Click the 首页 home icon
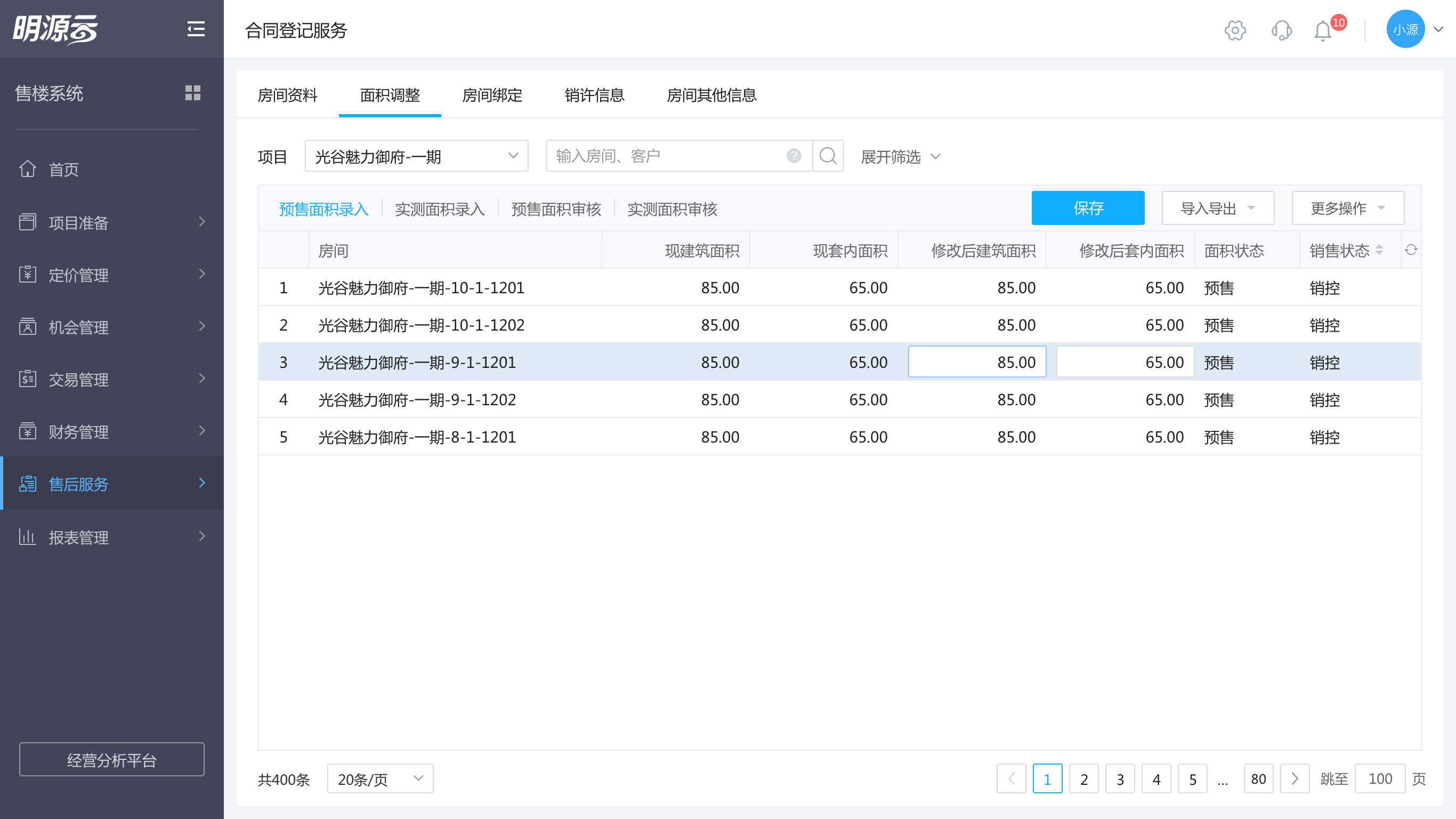 [x=28, y=168]
